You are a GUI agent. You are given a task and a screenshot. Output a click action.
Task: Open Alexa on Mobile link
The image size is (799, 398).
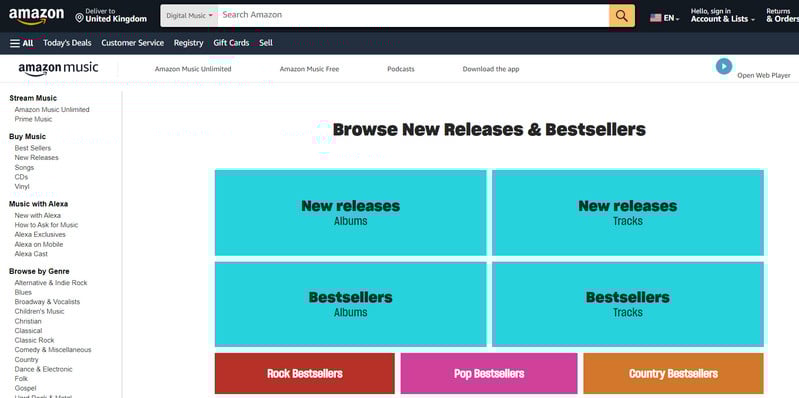click(39, 245)
